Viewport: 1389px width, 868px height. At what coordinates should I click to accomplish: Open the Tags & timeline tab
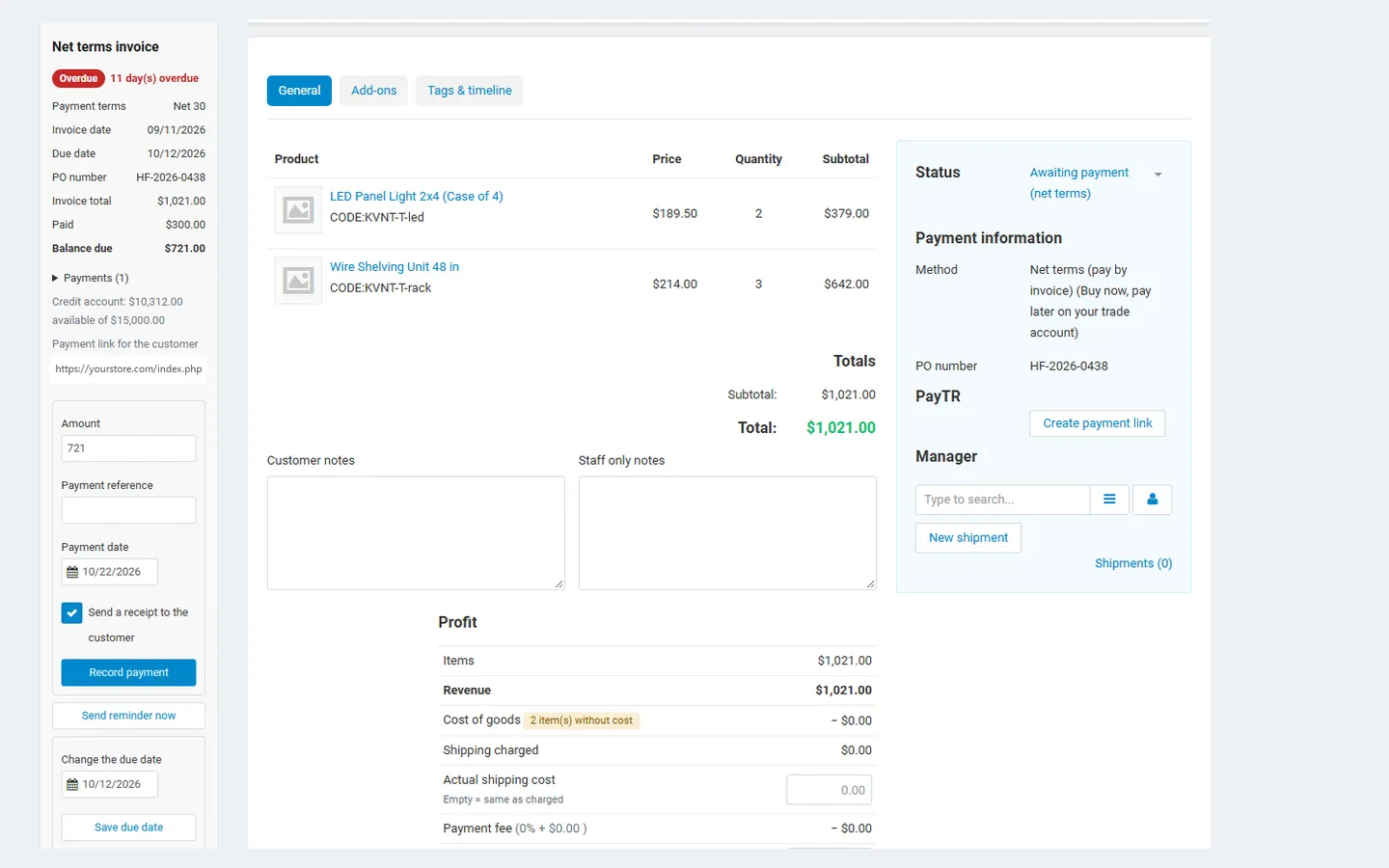pos(470,91)
